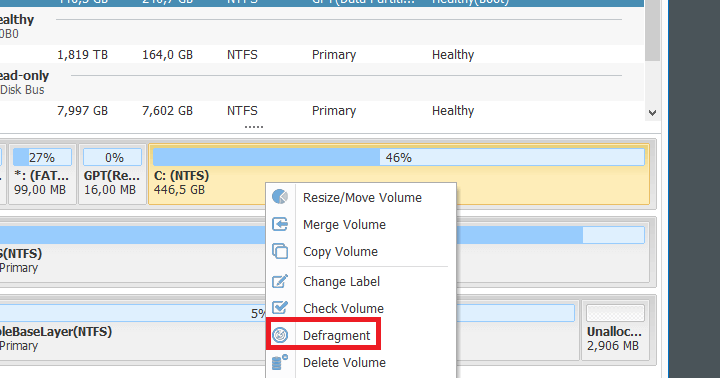
Task: Select the FAT 99,00 MB partition block
Action: click(42, 174)
